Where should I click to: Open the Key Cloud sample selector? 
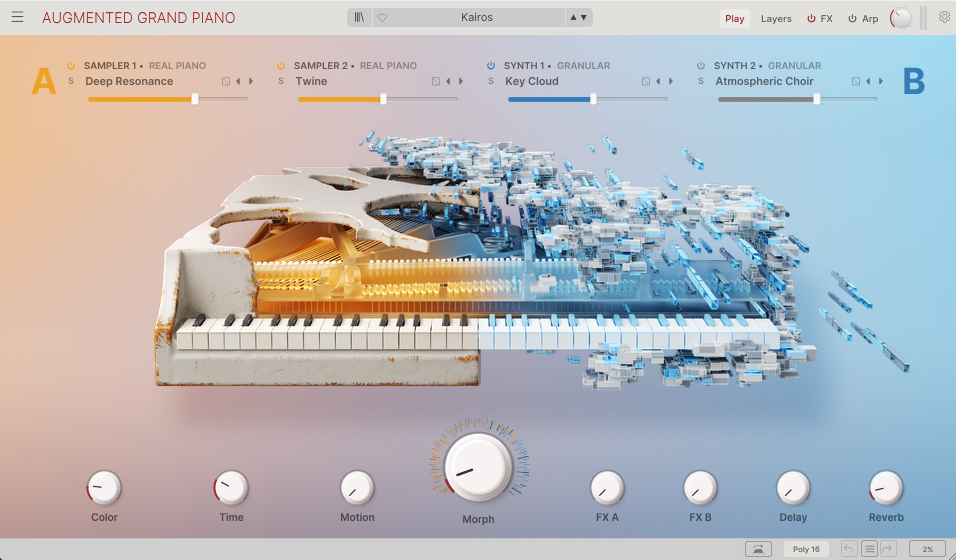coord(532,81)
